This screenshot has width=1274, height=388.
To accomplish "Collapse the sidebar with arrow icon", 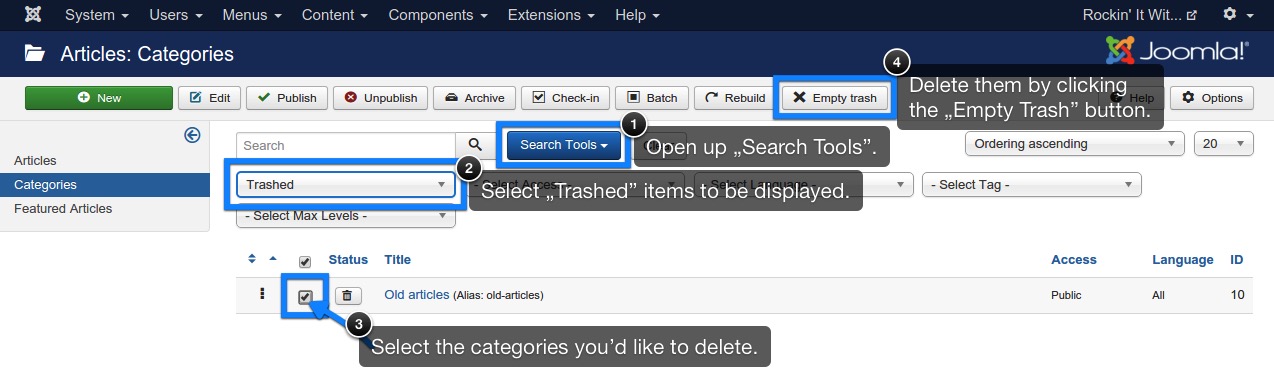I will pos(193,135).
